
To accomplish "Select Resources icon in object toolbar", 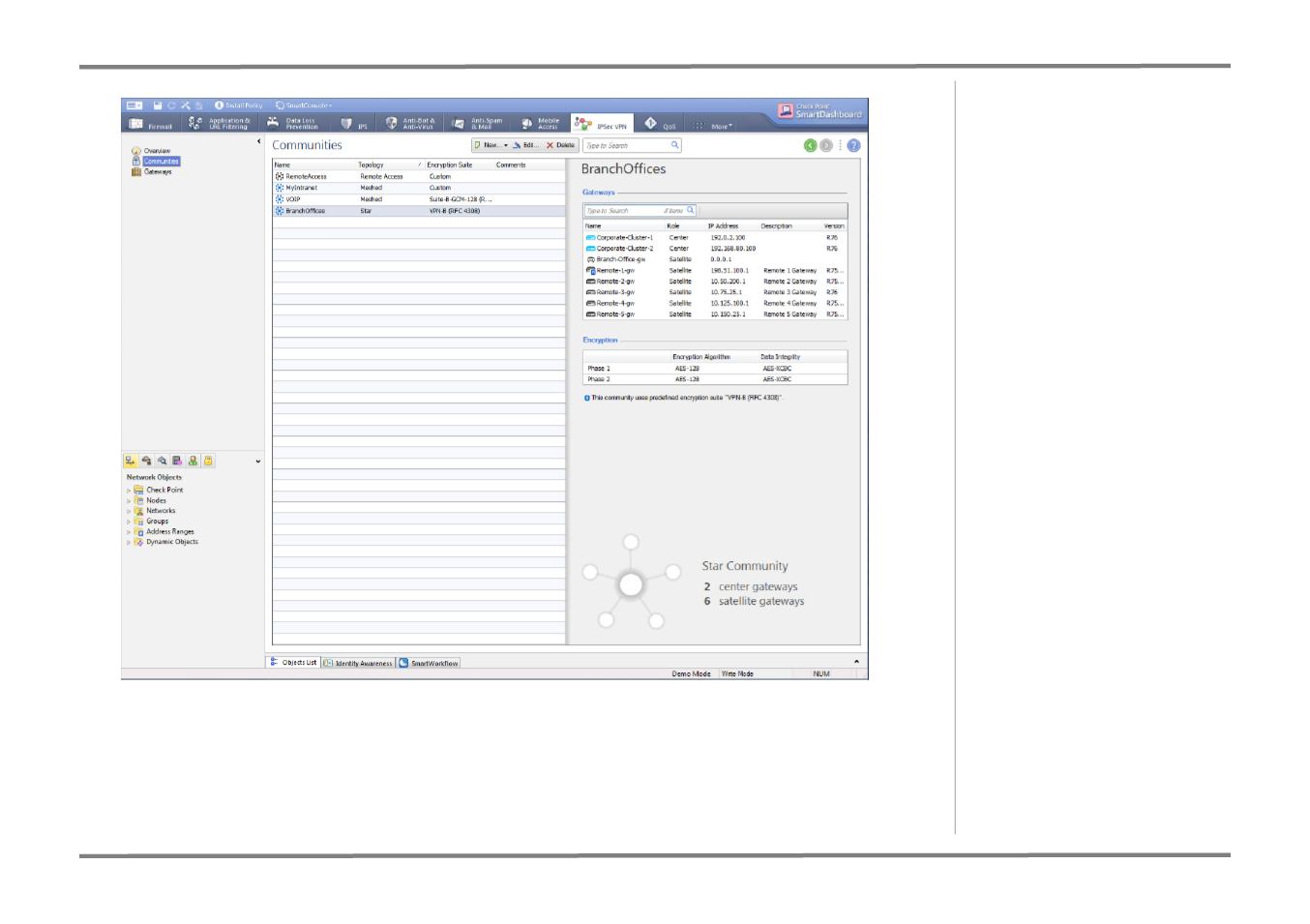I will [x=162, y=462].
